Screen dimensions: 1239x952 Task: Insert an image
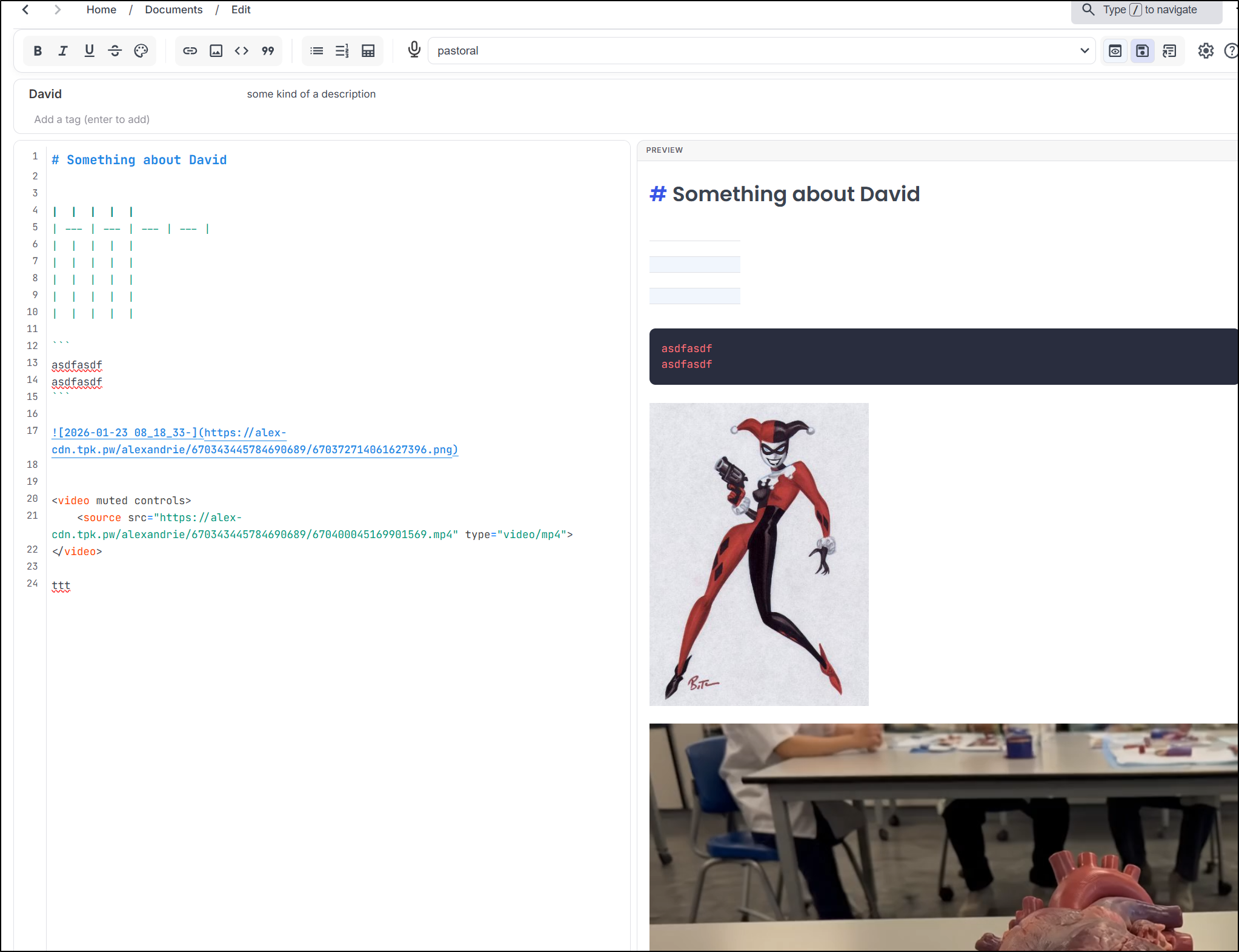click(216, 51)
